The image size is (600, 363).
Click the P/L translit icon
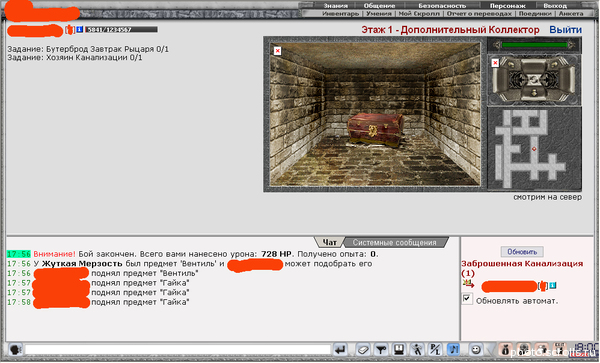435,350
